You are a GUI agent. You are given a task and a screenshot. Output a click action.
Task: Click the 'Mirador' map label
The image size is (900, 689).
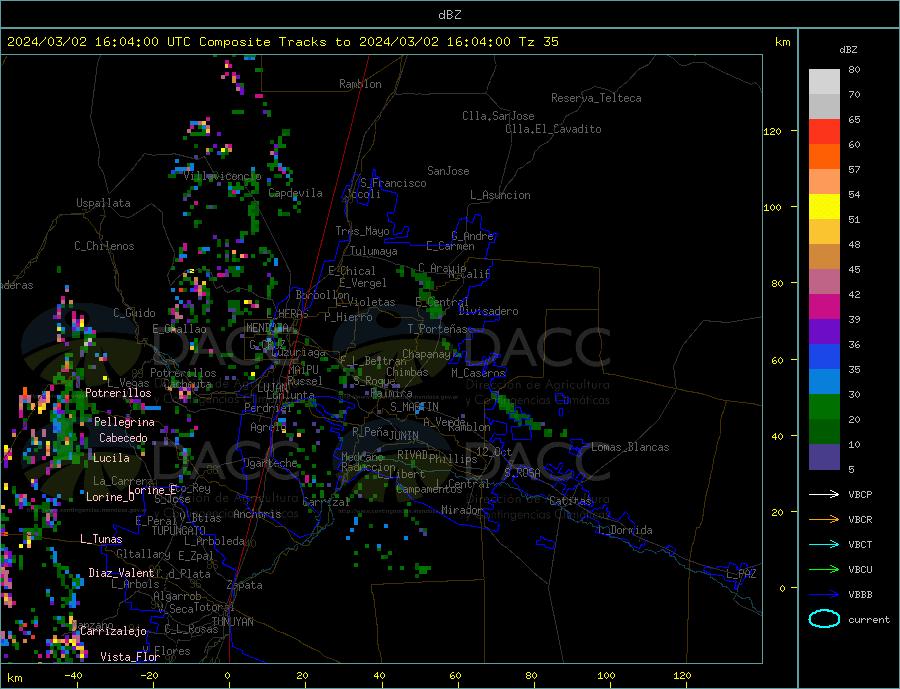coord(463,510)
